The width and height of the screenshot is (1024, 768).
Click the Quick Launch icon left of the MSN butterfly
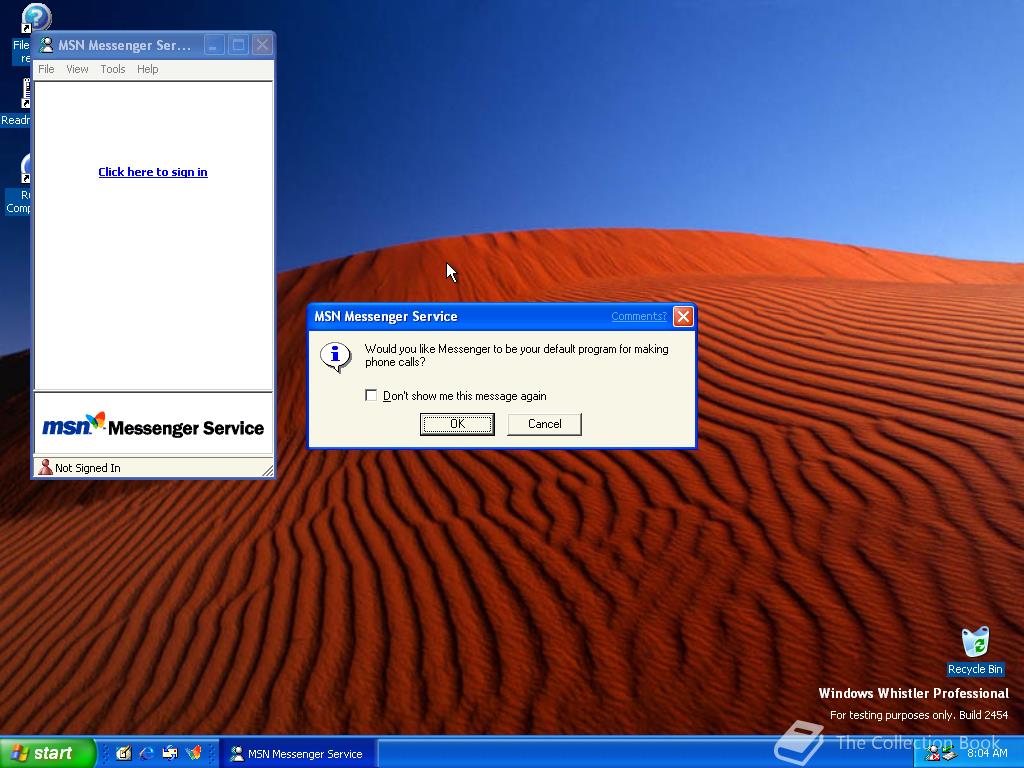tap(170, 754)
